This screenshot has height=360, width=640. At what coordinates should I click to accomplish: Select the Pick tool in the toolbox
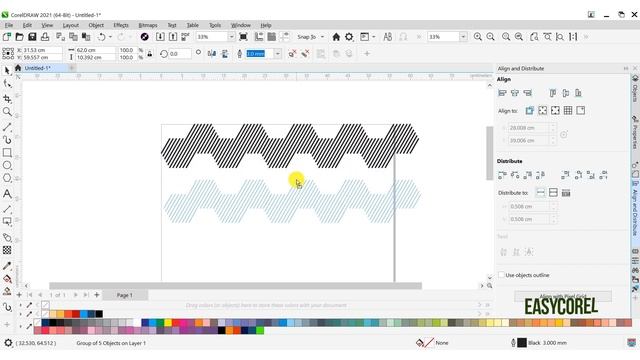coord(7,71)
